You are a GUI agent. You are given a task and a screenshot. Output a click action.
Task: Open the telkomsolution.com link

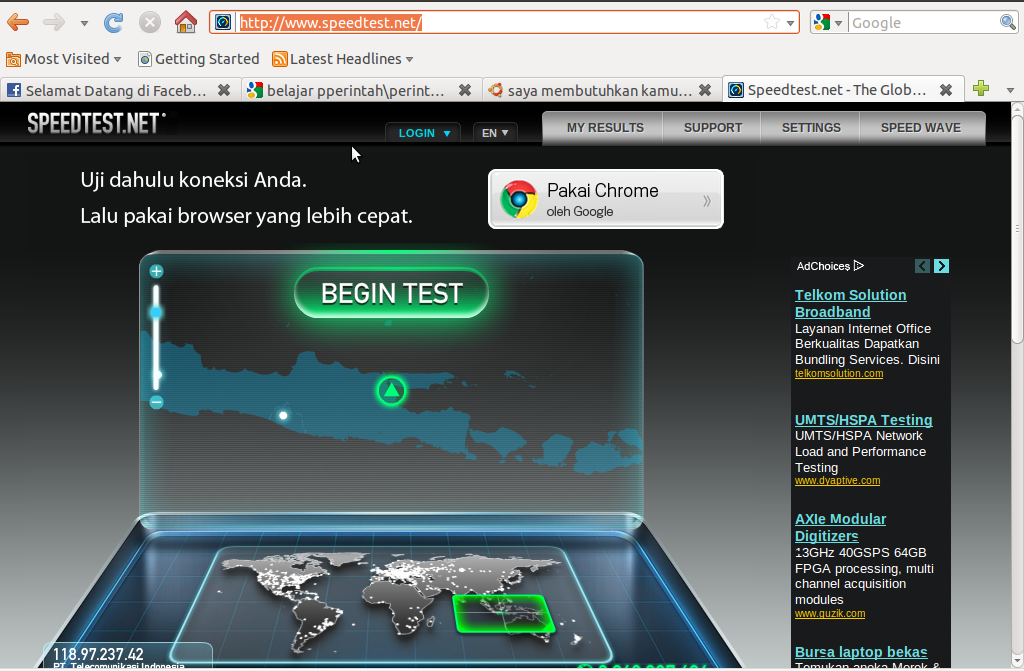pyautogui.click(x=839, y=374)
